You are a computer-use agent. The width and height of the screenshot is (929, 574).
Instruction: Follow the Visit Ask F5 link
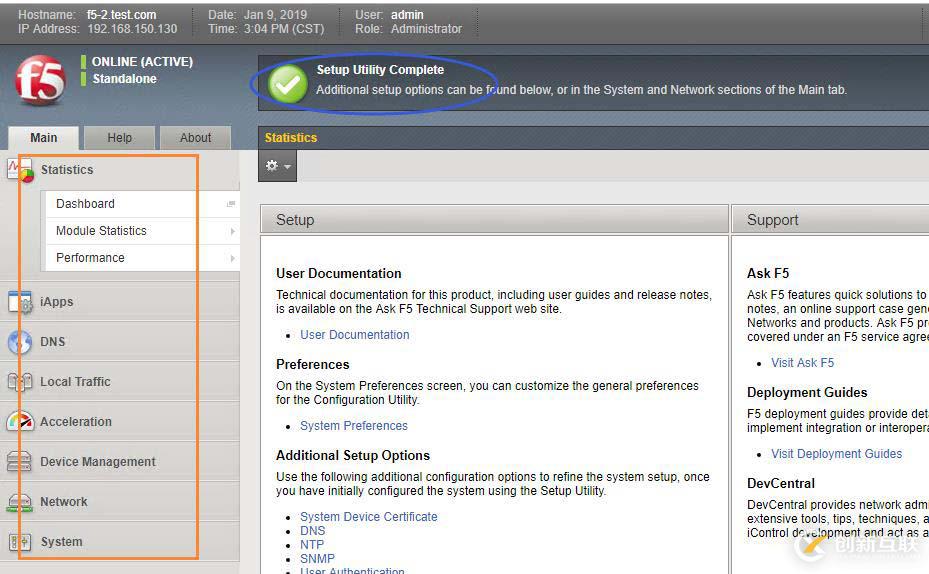802,363
